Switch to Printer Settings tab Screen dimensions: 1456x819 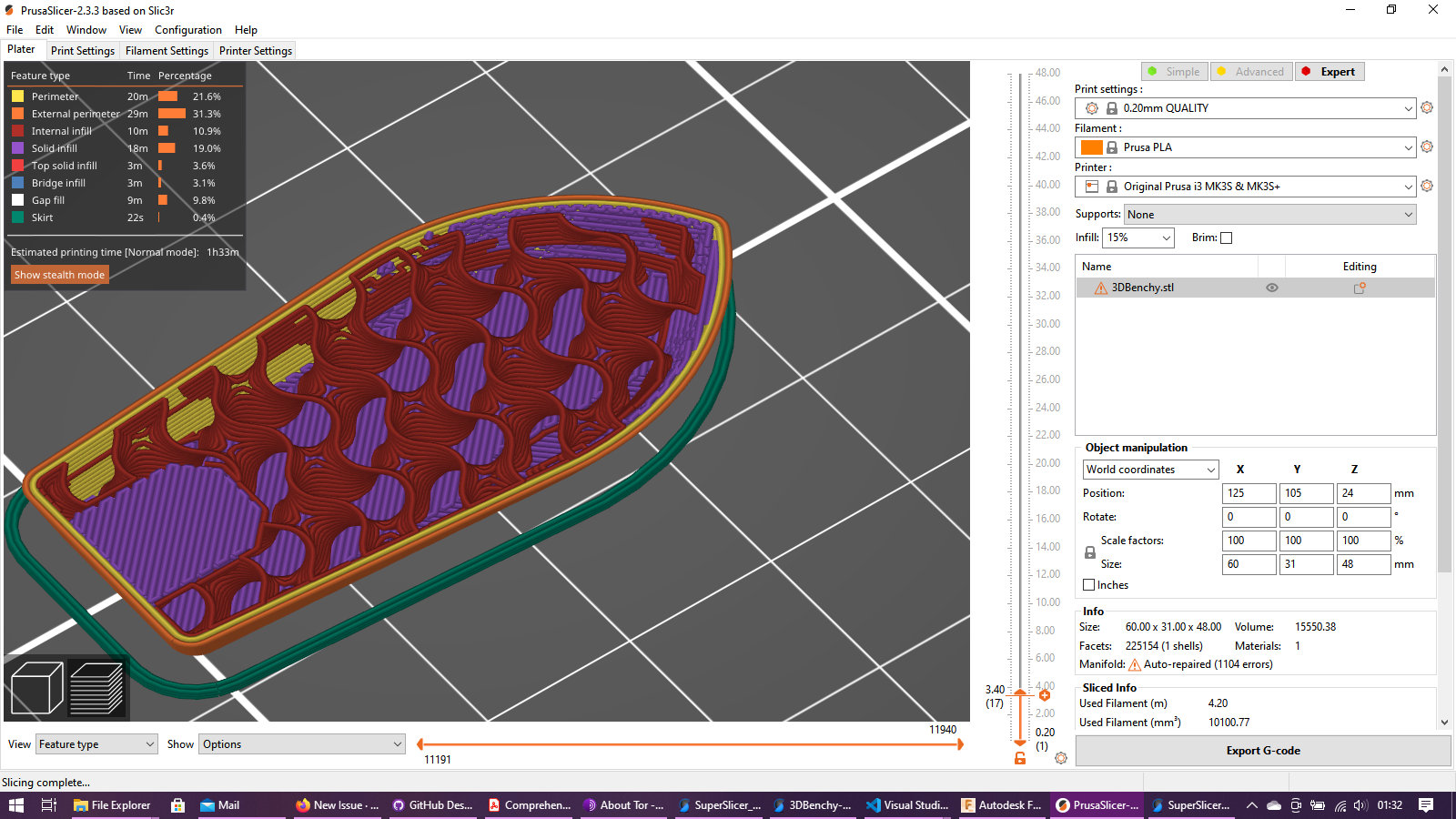click(256, 51)
